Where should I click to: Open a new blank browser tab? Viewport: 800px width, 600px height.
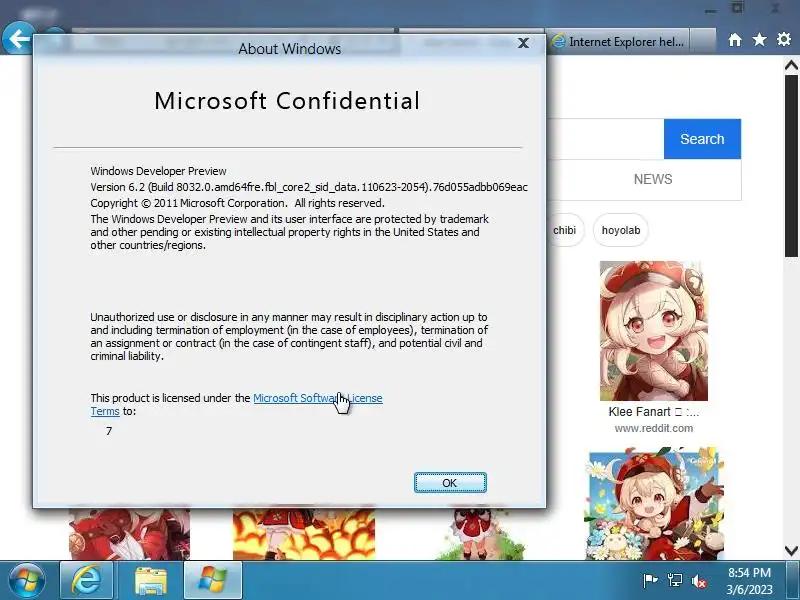pos(703,41)
